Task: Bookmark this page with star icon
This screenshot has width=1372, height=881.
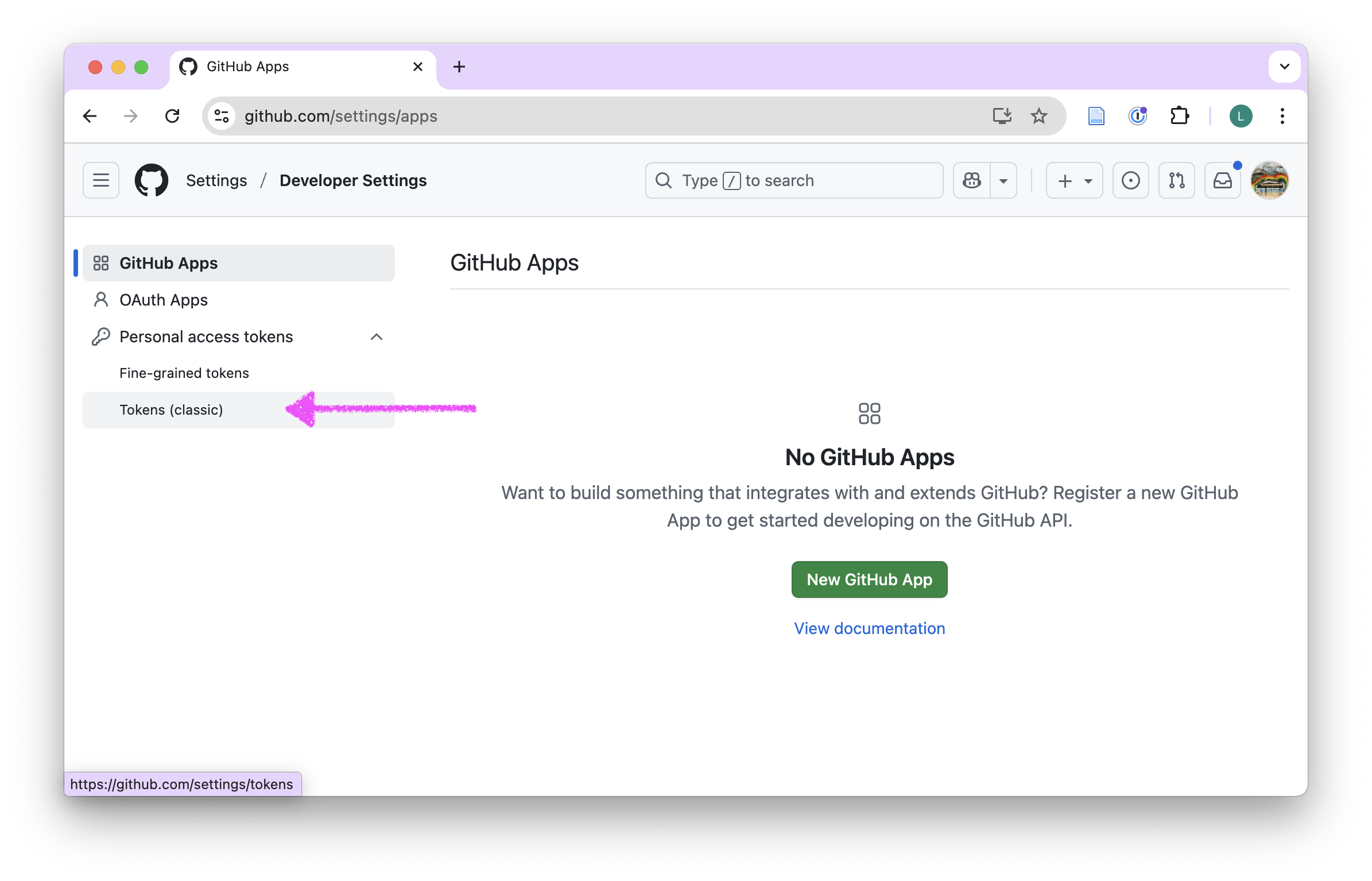Action: click(1038, 116)
